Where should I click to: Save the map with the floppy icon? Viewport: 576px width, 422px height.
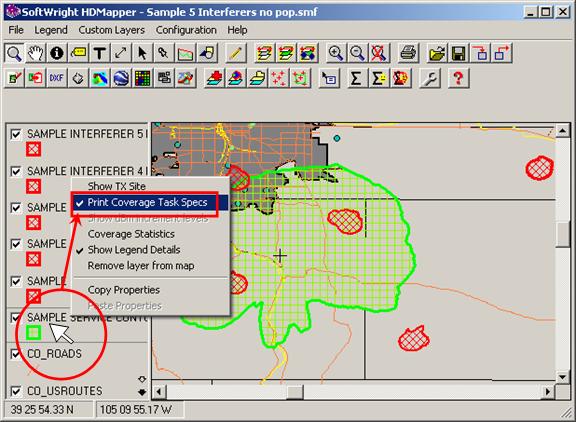pos(458,53)
